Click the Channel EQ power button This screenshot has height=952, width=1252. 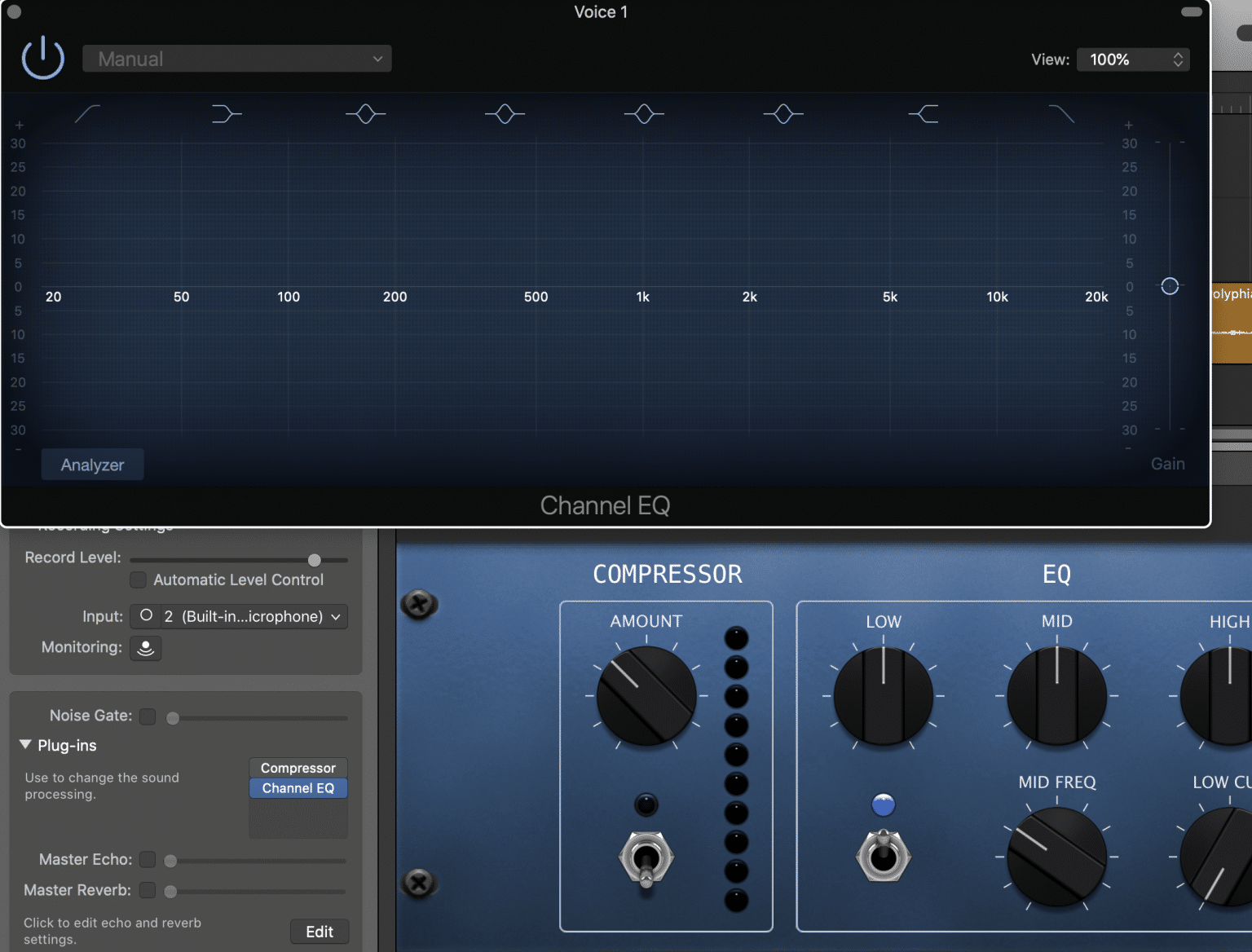(x=42, y=58)
